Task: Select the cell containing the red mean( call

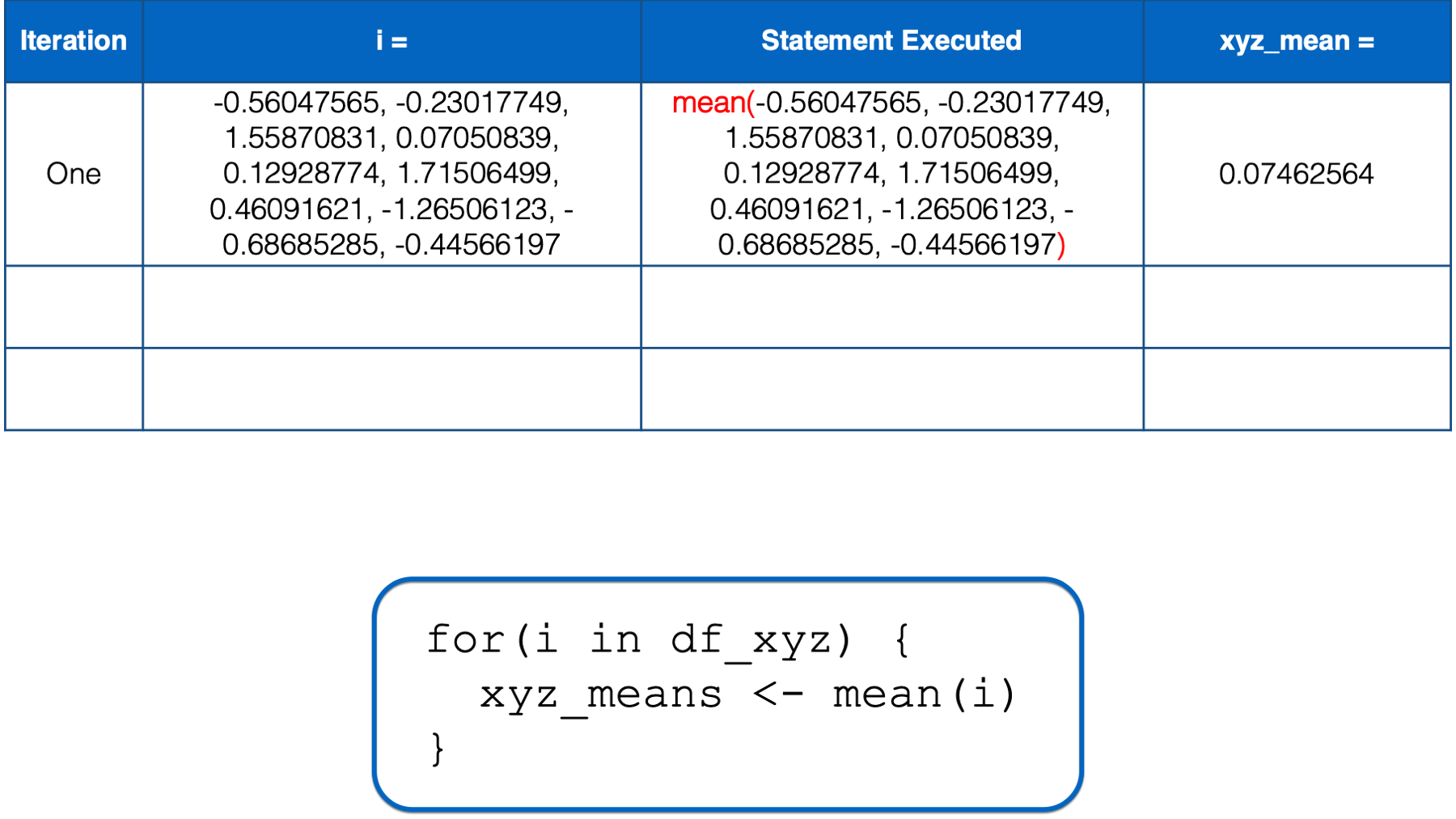Action: tap(892, 174)
